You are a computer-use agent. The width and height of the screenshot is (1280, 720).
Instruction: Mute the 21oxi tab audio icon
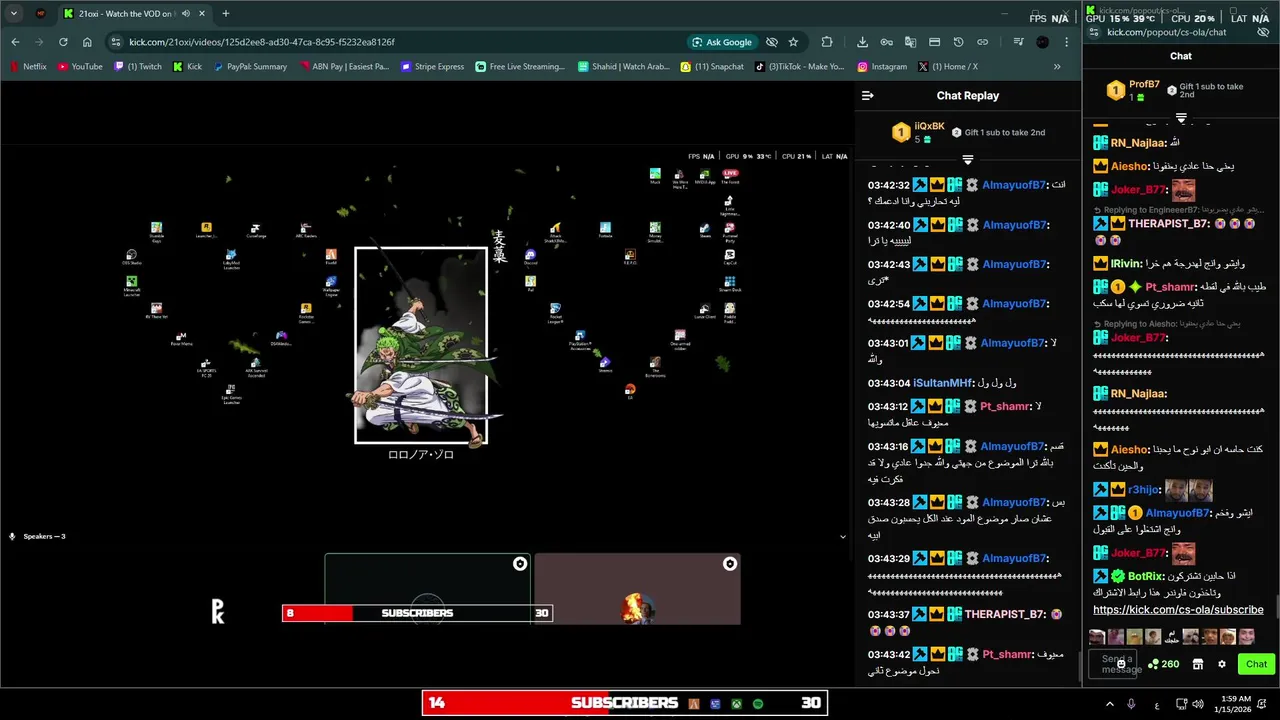[185, 13]
